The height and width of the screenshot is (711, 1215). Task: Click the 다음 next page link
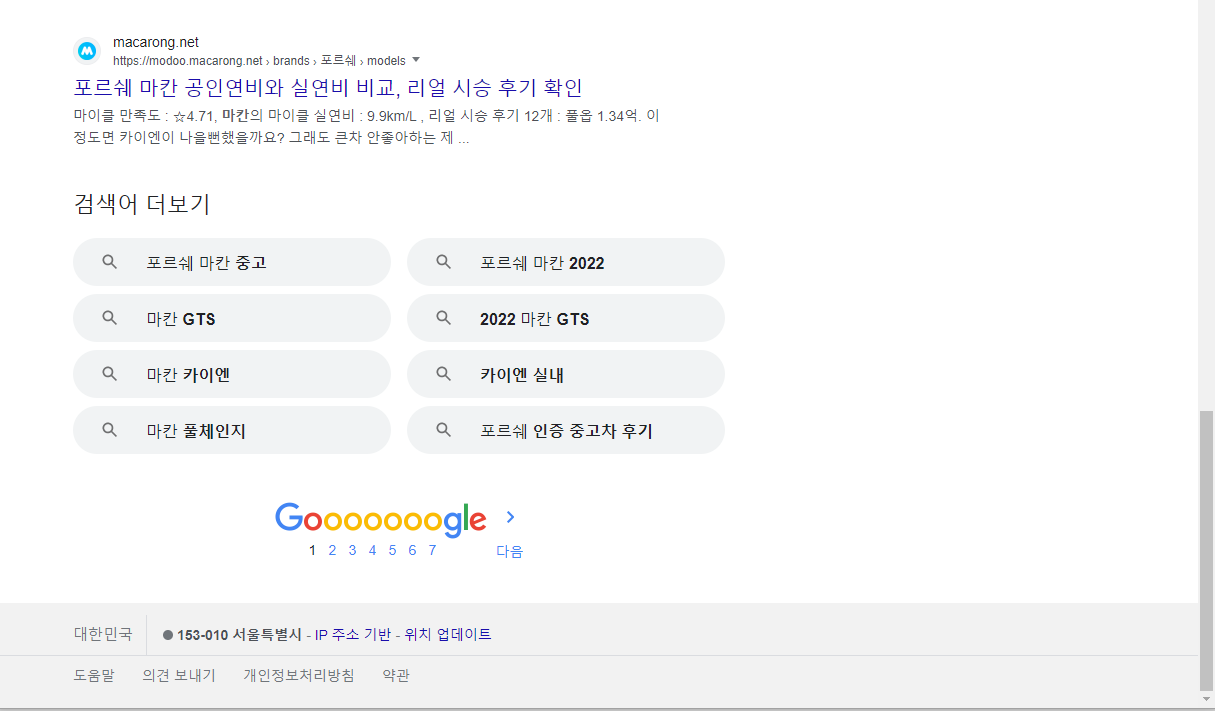pyautogui.click(x=510, y=551)
